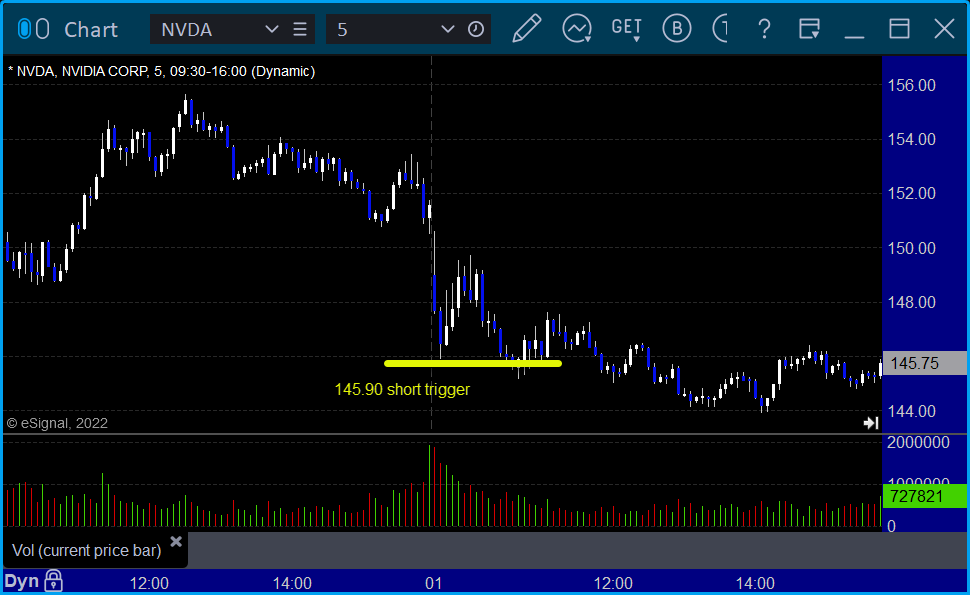
Task: Toggle the Dyn lock icon
Action: pyautogui.click(x=53, y=581)
